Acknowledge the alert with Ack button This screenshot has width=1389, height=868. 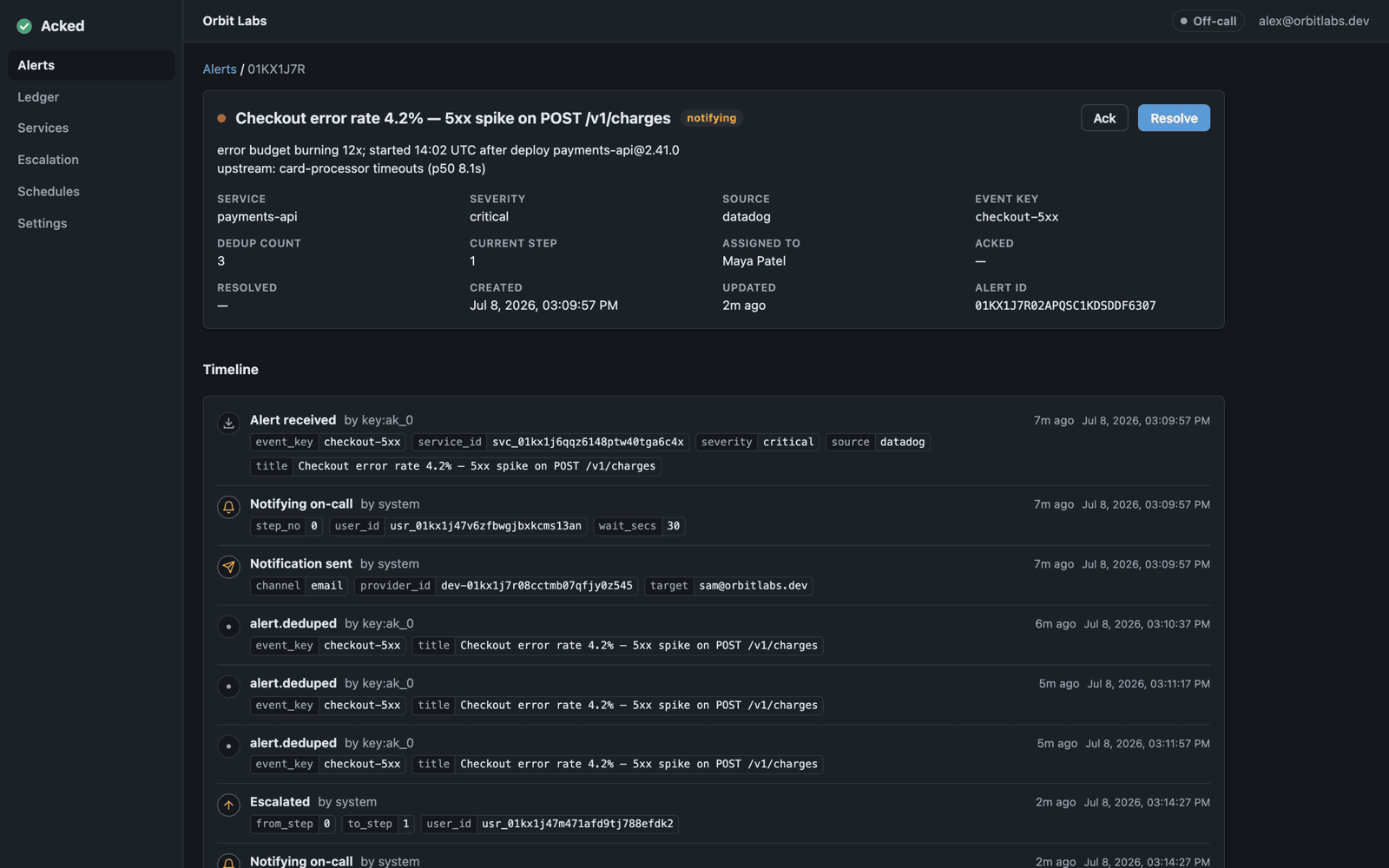pyautogui.click(x=1104, y=118)
